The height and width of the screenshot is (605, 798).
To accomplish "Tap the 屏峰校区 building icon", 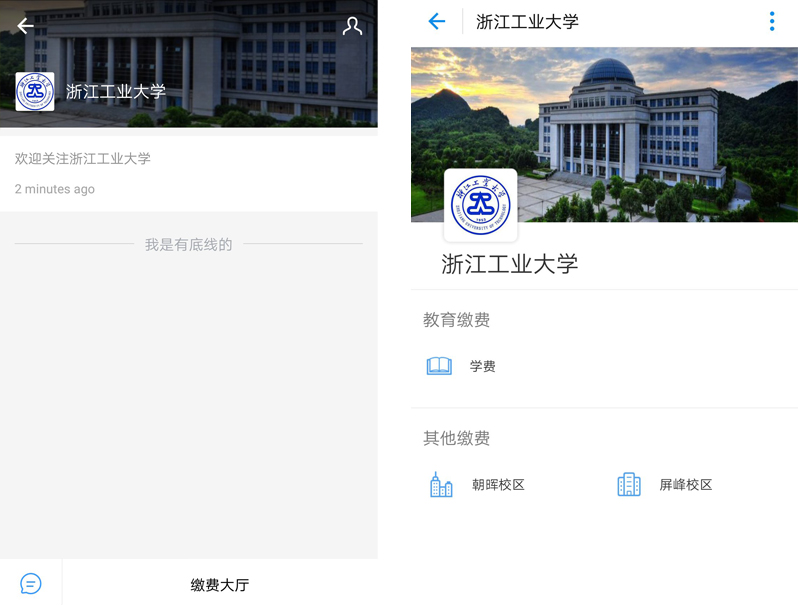I will 629,485.
